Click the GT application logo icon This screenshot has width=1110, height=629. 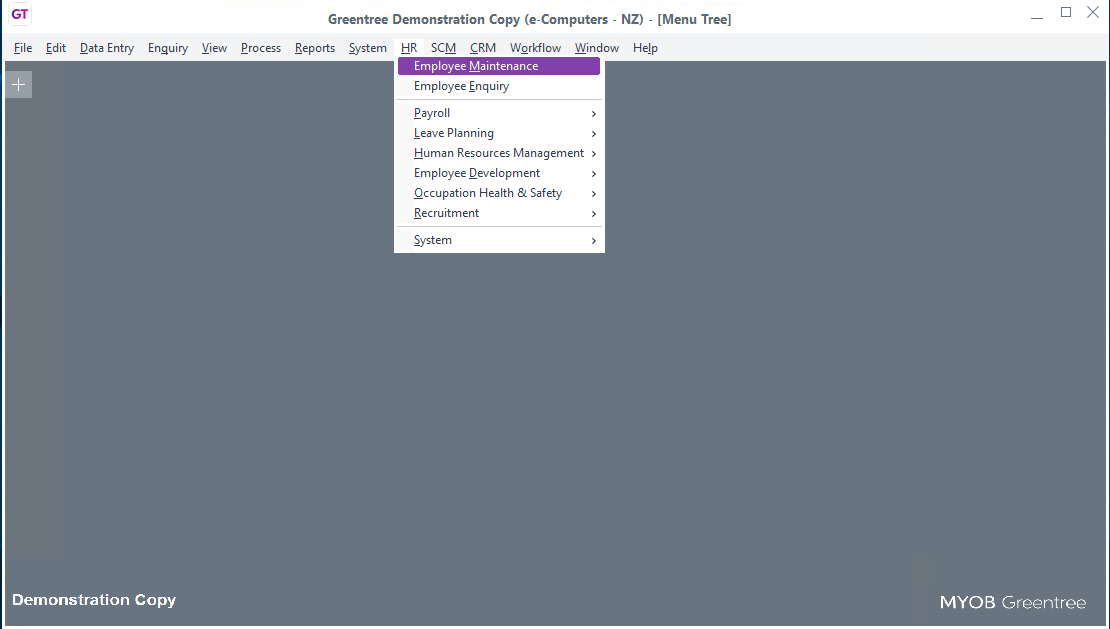(20, 14)
